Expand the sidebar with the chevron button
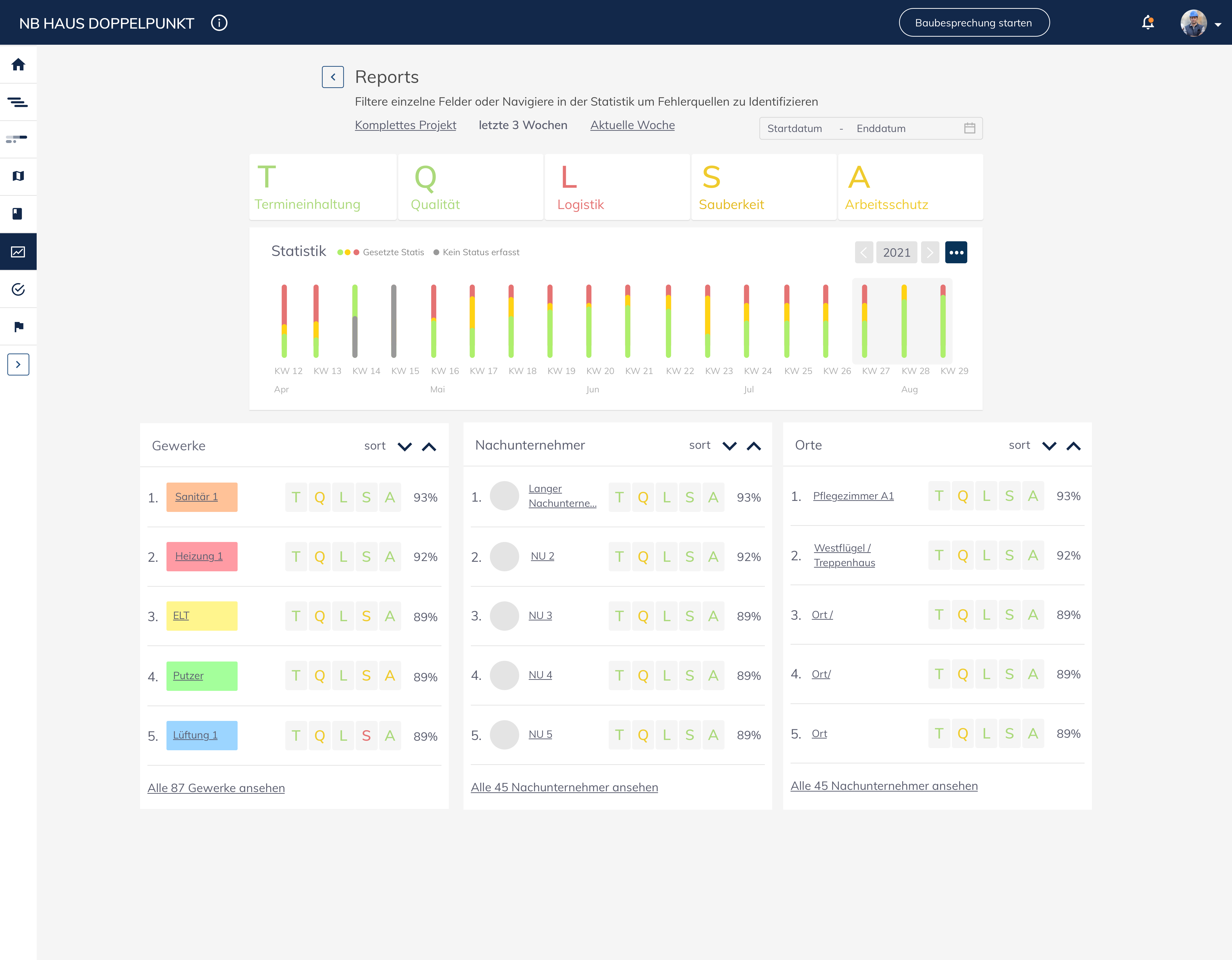This screenshot has height=960, width=1232. point(18,364)
